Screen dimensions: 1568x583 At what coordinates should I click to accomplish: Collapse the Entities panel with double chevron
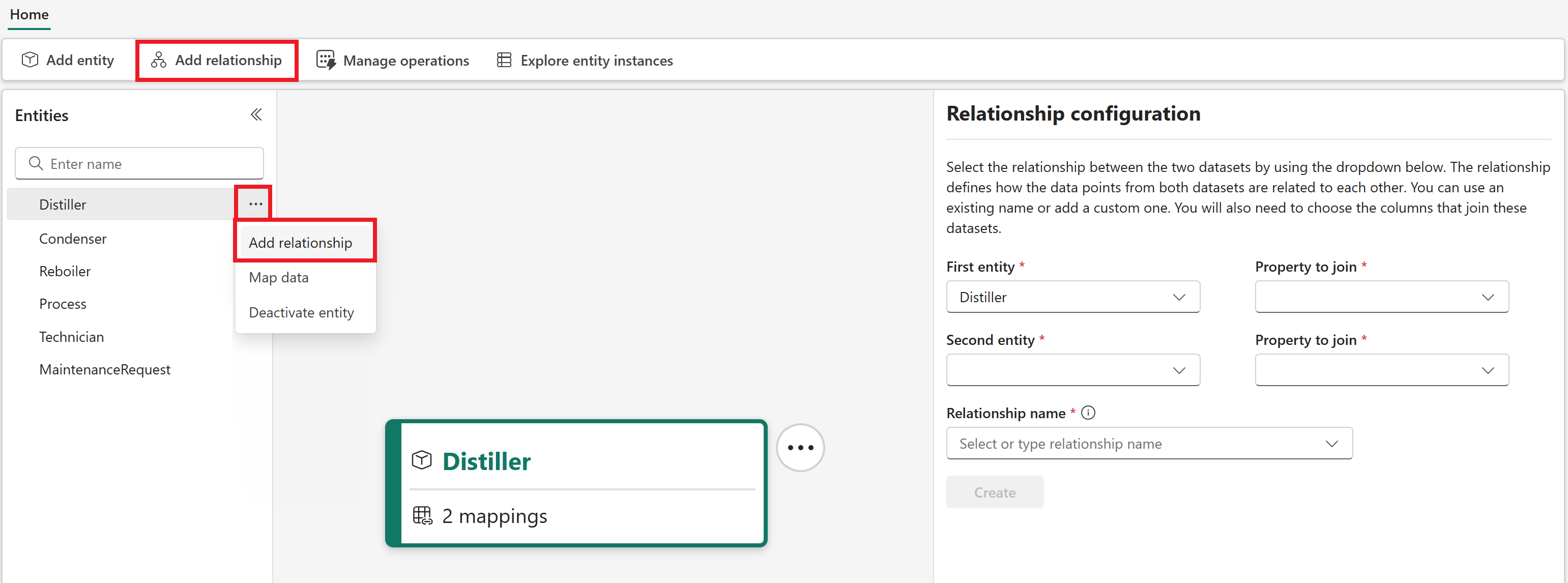256,114
